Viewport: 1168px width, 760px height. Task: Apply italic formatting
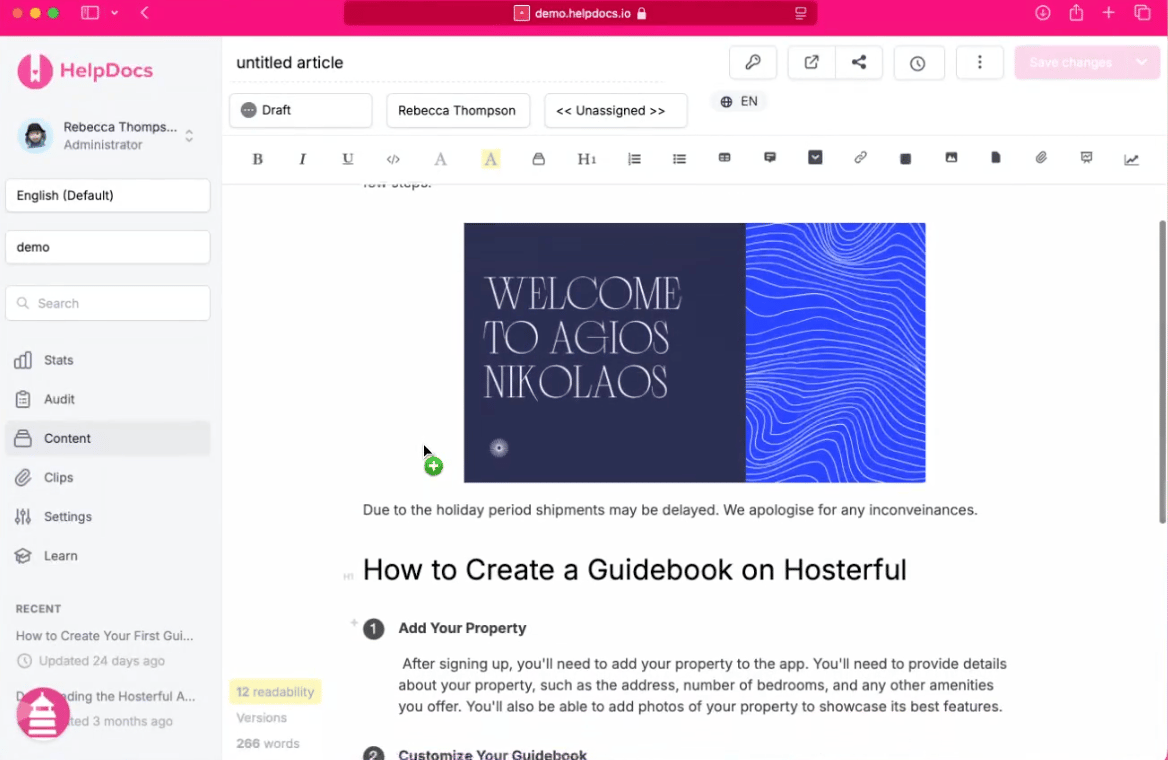302,158
